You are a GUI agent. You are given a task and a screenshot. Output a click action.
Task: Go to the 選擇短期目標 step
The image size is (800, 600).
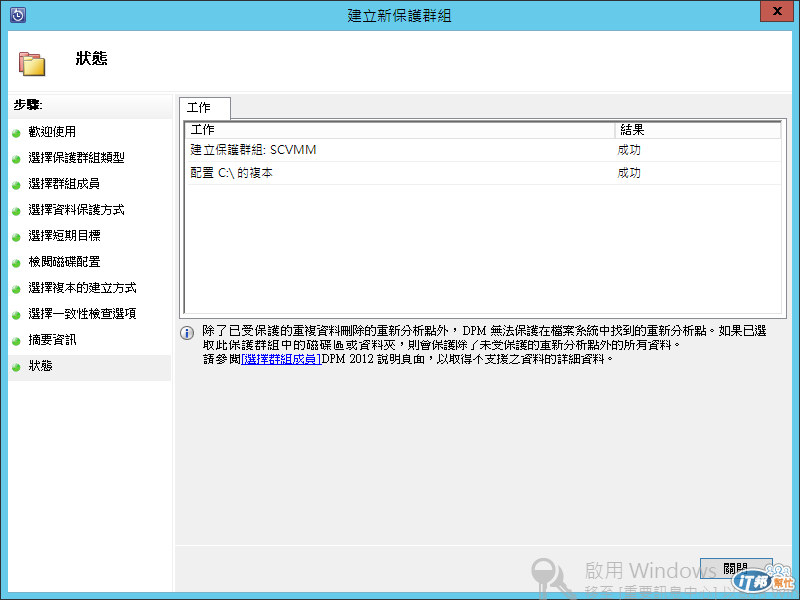tap(64, 236)
